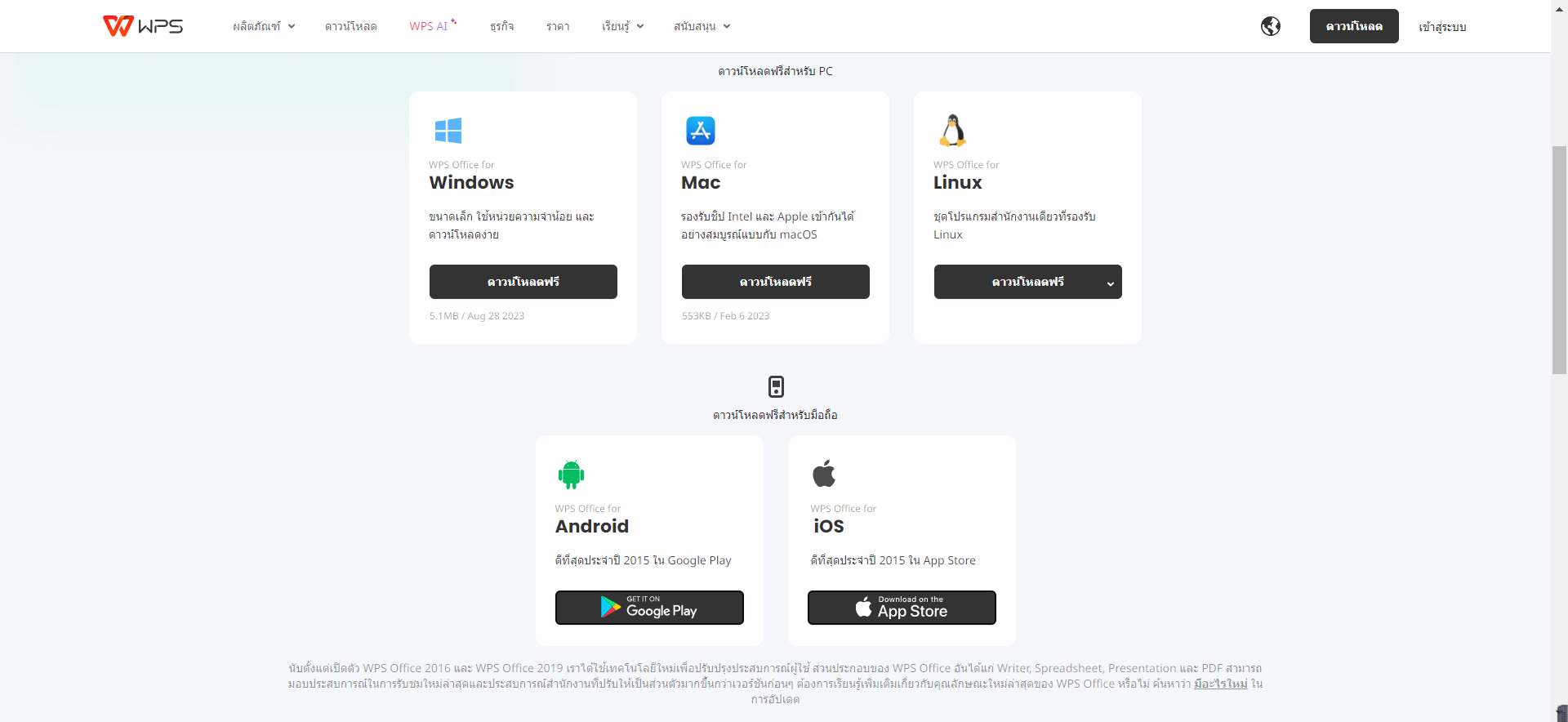Image resolution: width=1568 pixels, height=722 pixels.
Task: Click the Mac App Store icon
Action: coord(701,131)
